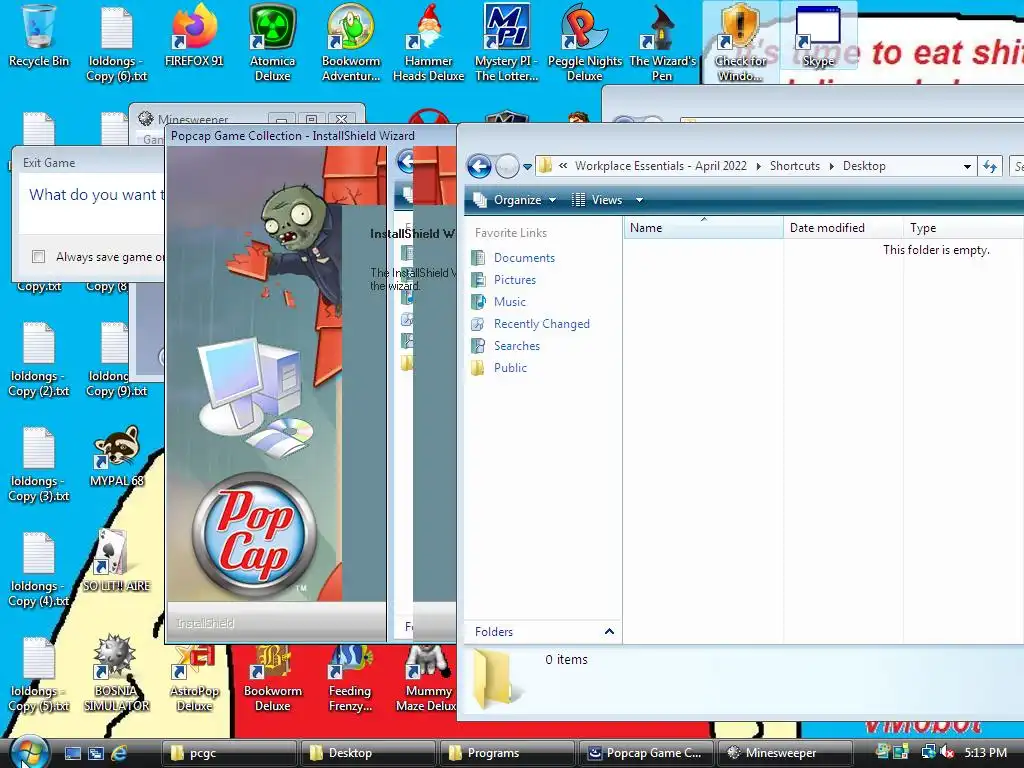Click the Windows Start orb
Screen dimensions: 1024x768
[29, 752]
